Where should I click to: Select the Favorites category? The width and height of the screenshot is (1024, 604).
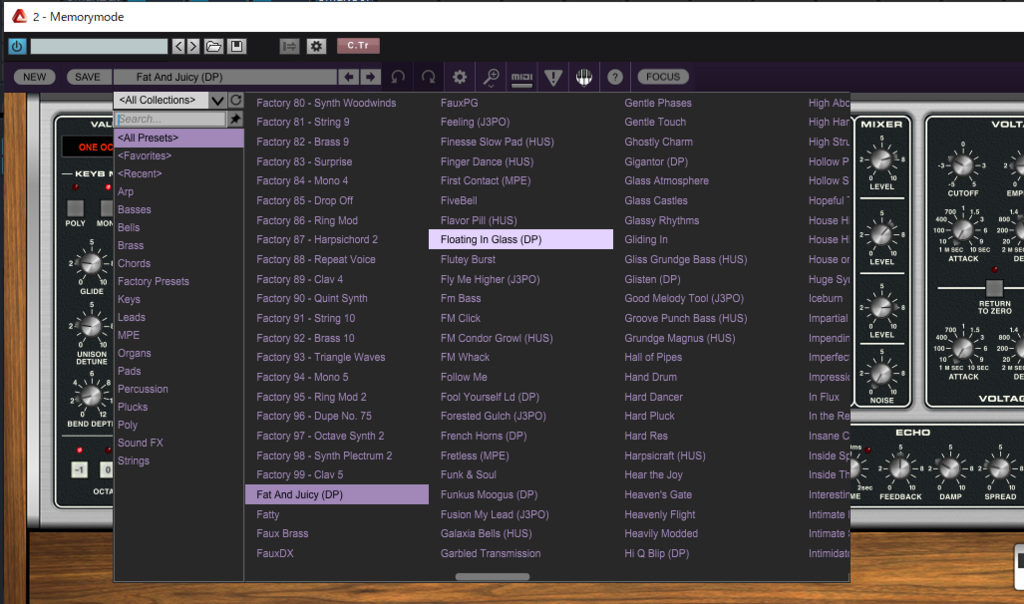144,156
